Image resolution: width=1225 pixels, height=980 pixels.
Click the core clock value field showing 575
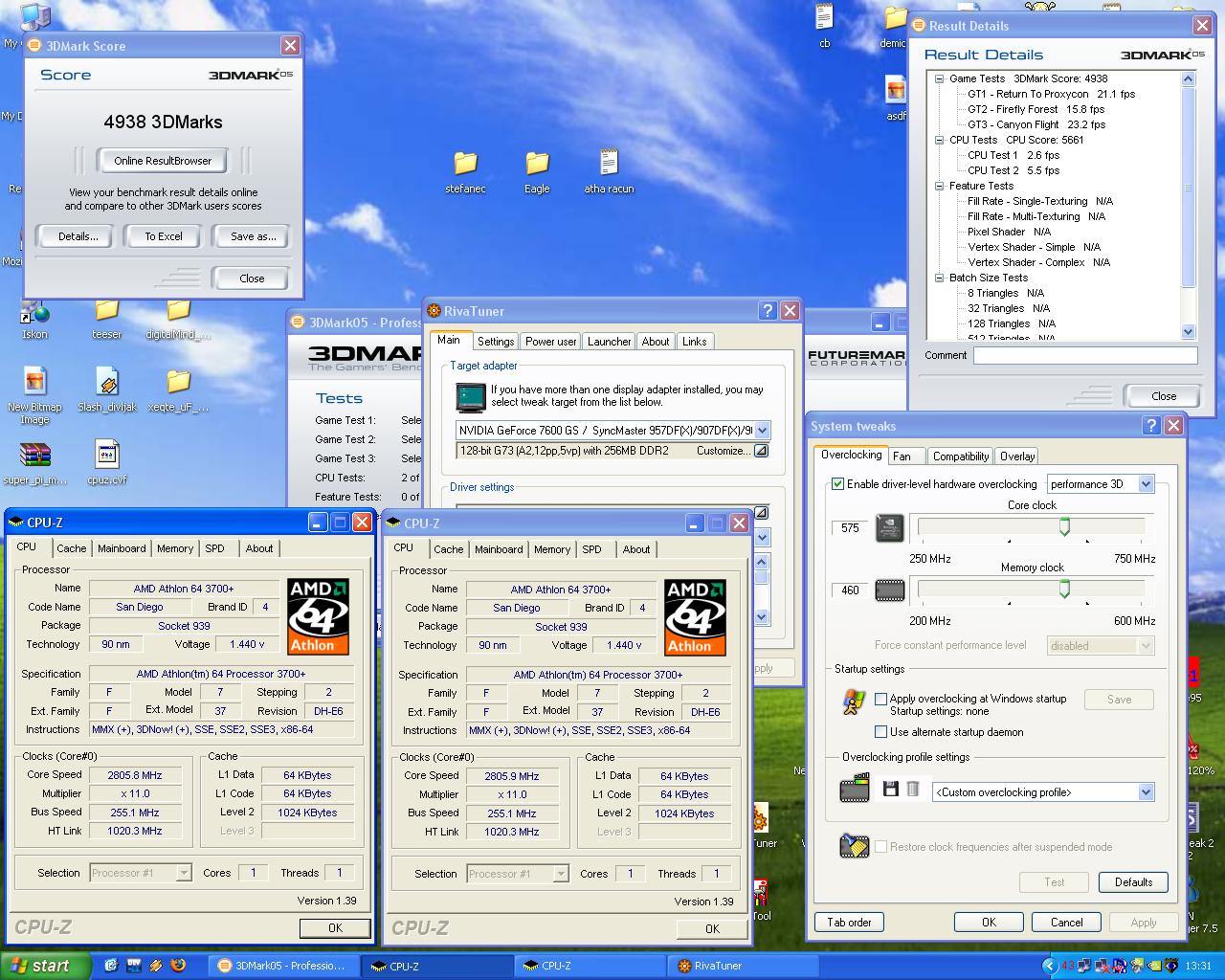pyautogui.click(x=850, y=528)
